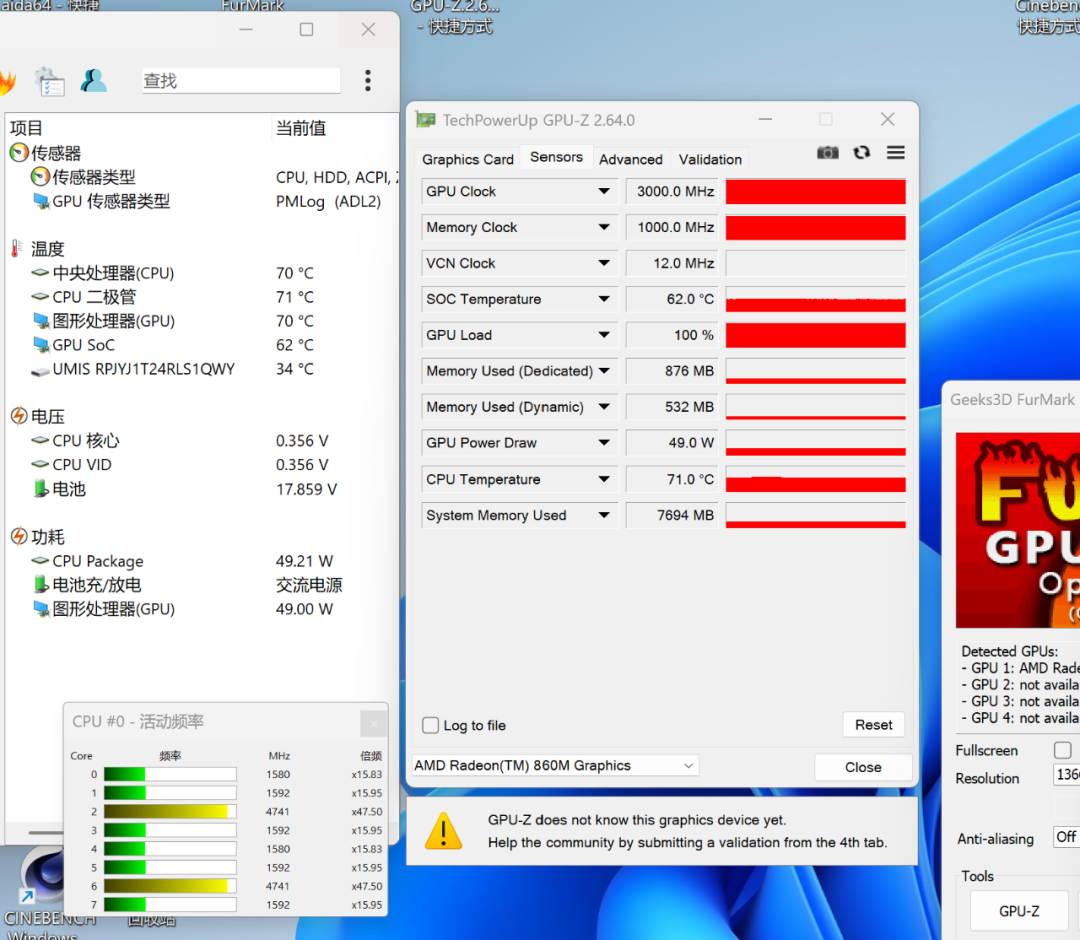Click the FurMark Resolution input box
Screen dimensions: 1080x940
tap(1066, 774)
